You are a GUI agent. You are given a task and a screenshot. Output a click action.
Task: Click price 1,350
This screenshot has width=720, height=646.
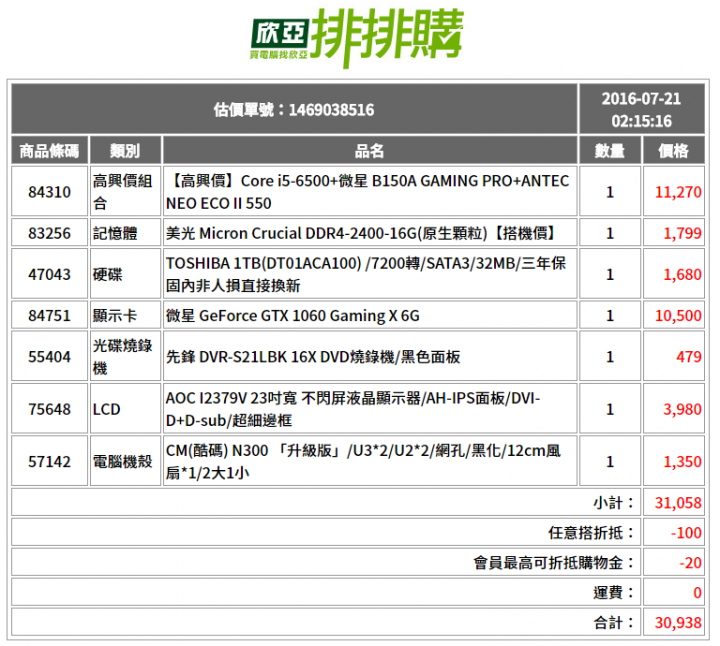click(682, 461)
